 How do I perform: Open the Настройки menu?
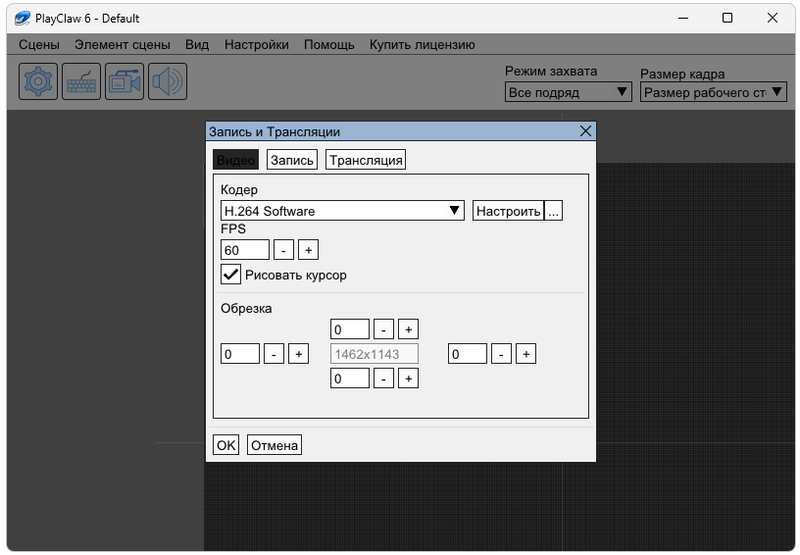(x=257, y=45)
